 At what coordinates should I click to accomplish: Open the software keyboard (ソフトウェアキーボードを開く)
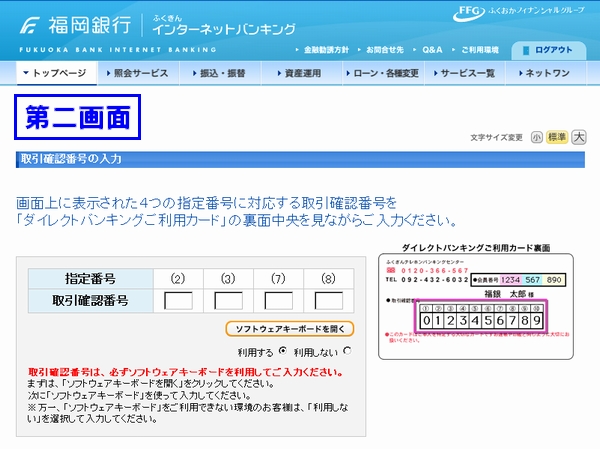[x=288, y=329]
